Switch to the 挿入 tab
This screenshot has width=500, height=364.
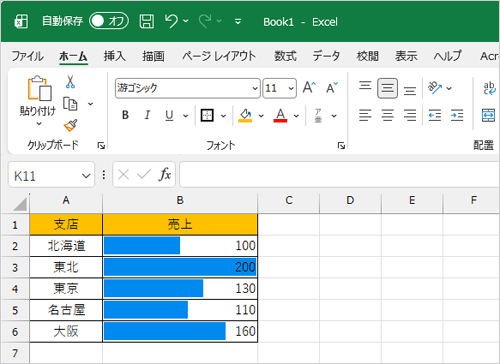point(114,56)
